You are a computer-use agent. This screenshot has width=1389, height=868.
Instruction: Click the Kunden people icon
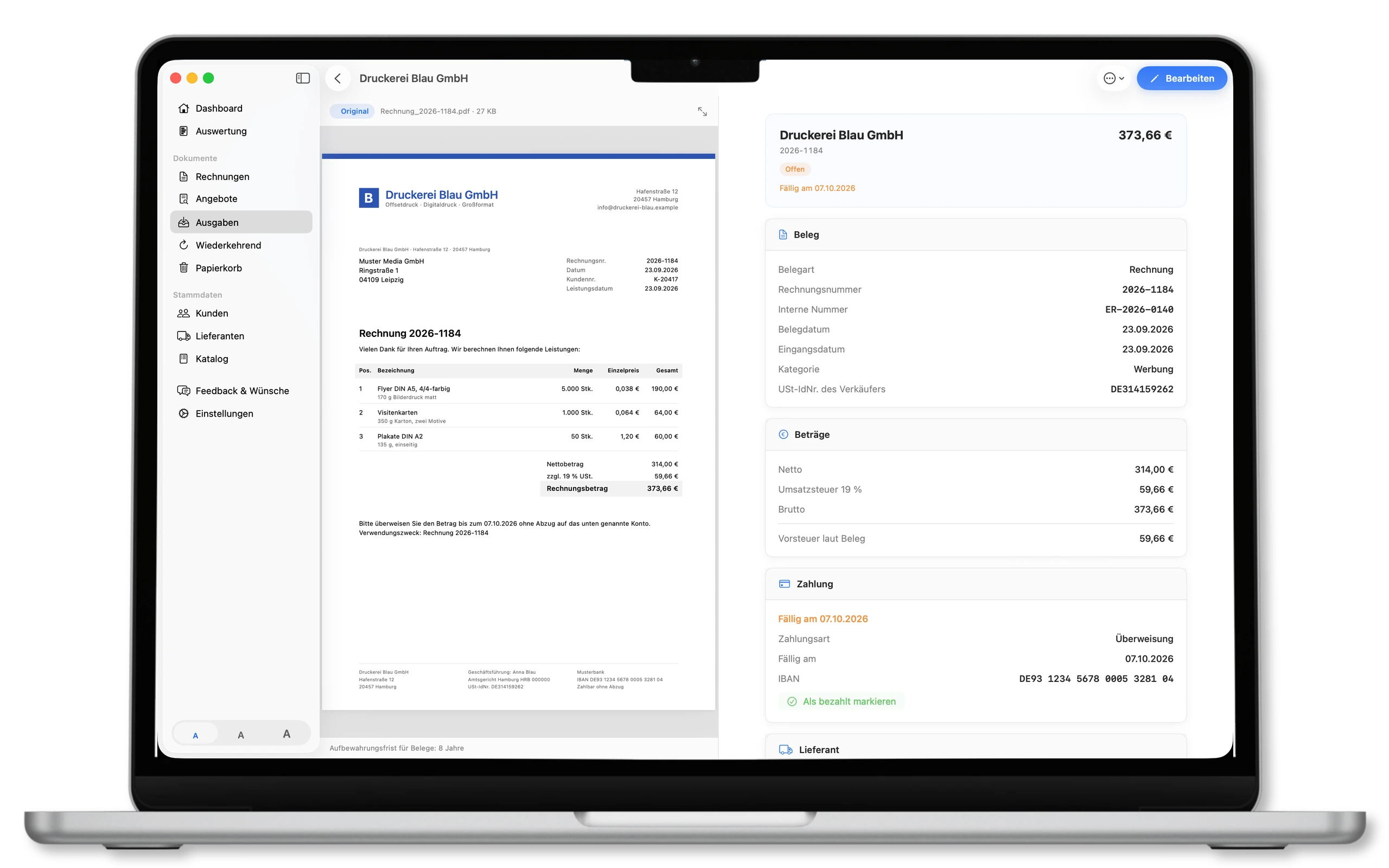click(184, 314)
